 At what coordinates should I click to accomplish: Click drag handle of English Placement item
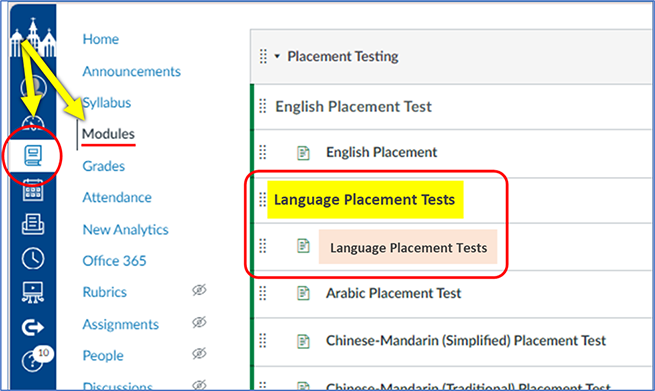pyautogui.click(x=263, y=152)
